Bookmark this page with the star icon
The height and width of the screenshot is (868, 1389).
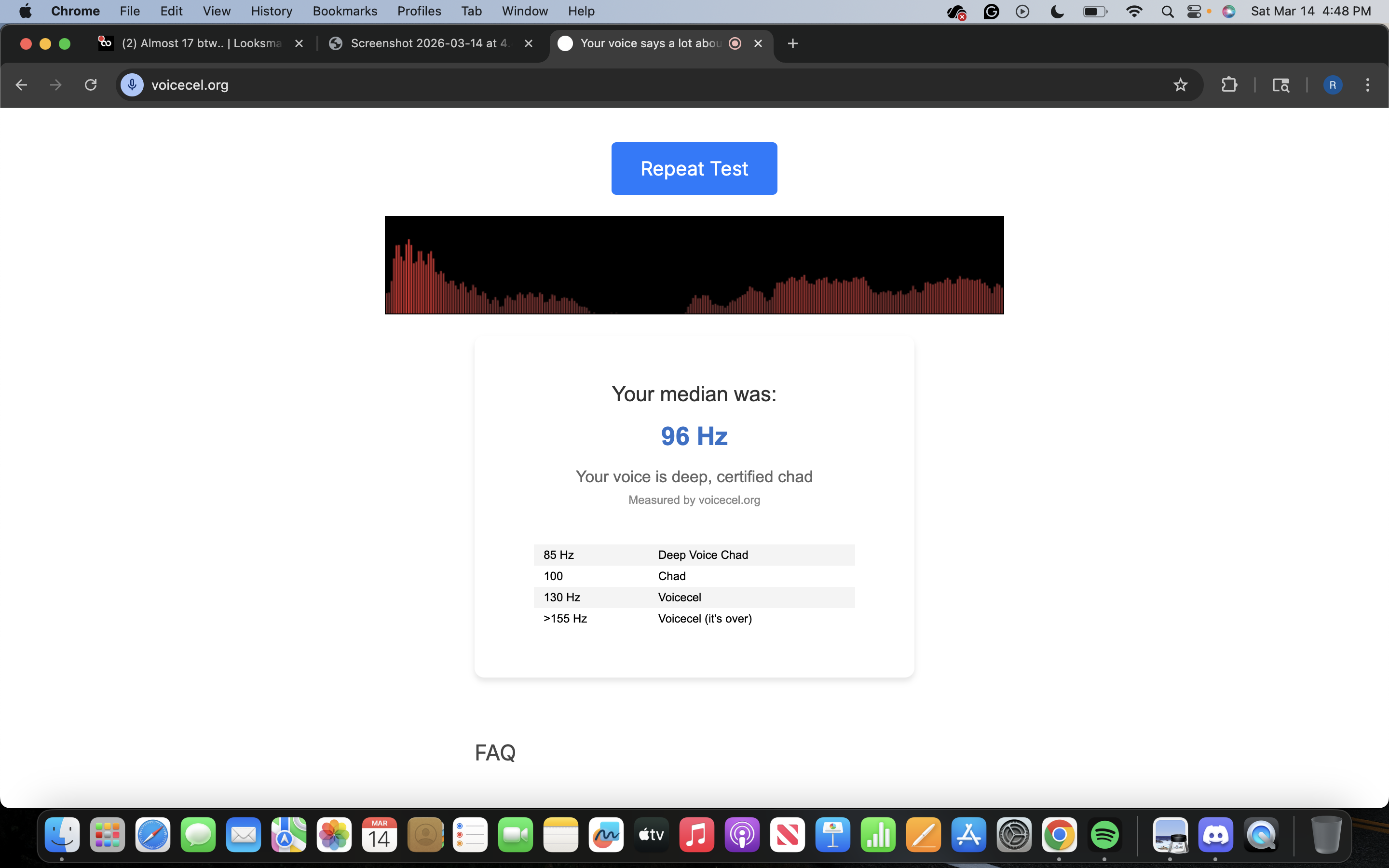[x=1180, y=85]
